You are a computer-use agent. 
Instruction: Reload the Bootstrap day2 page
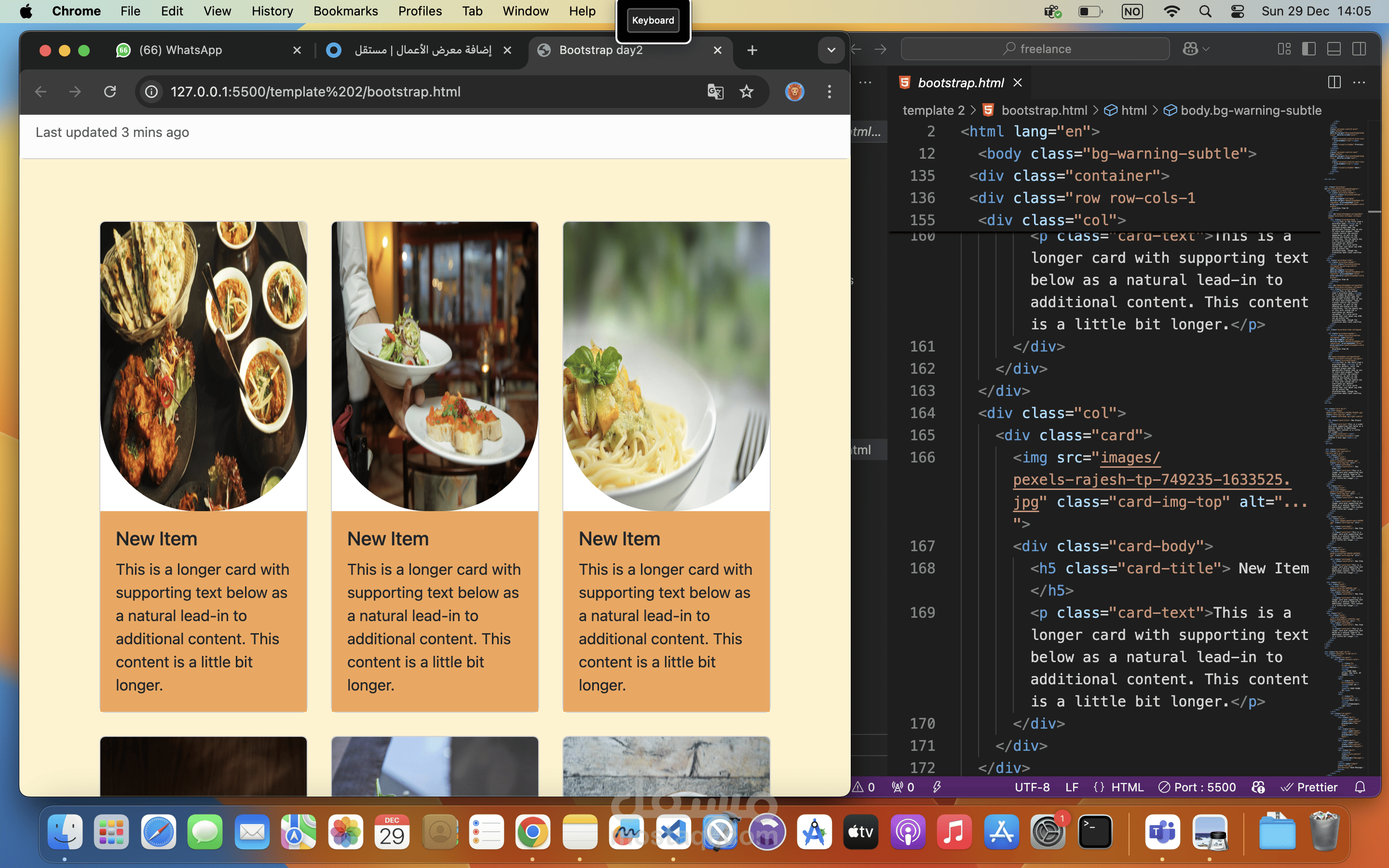click(x=110, y=92)
